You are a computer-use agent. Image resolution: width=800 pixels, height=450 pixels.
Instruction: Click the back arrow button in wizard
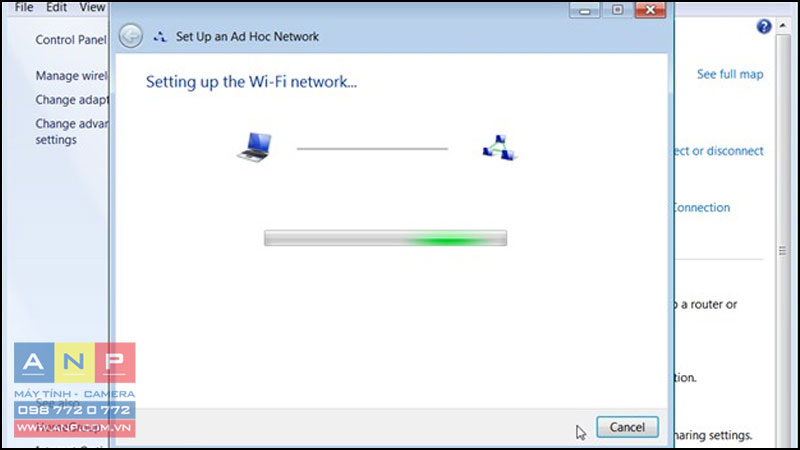coord(131,36)
